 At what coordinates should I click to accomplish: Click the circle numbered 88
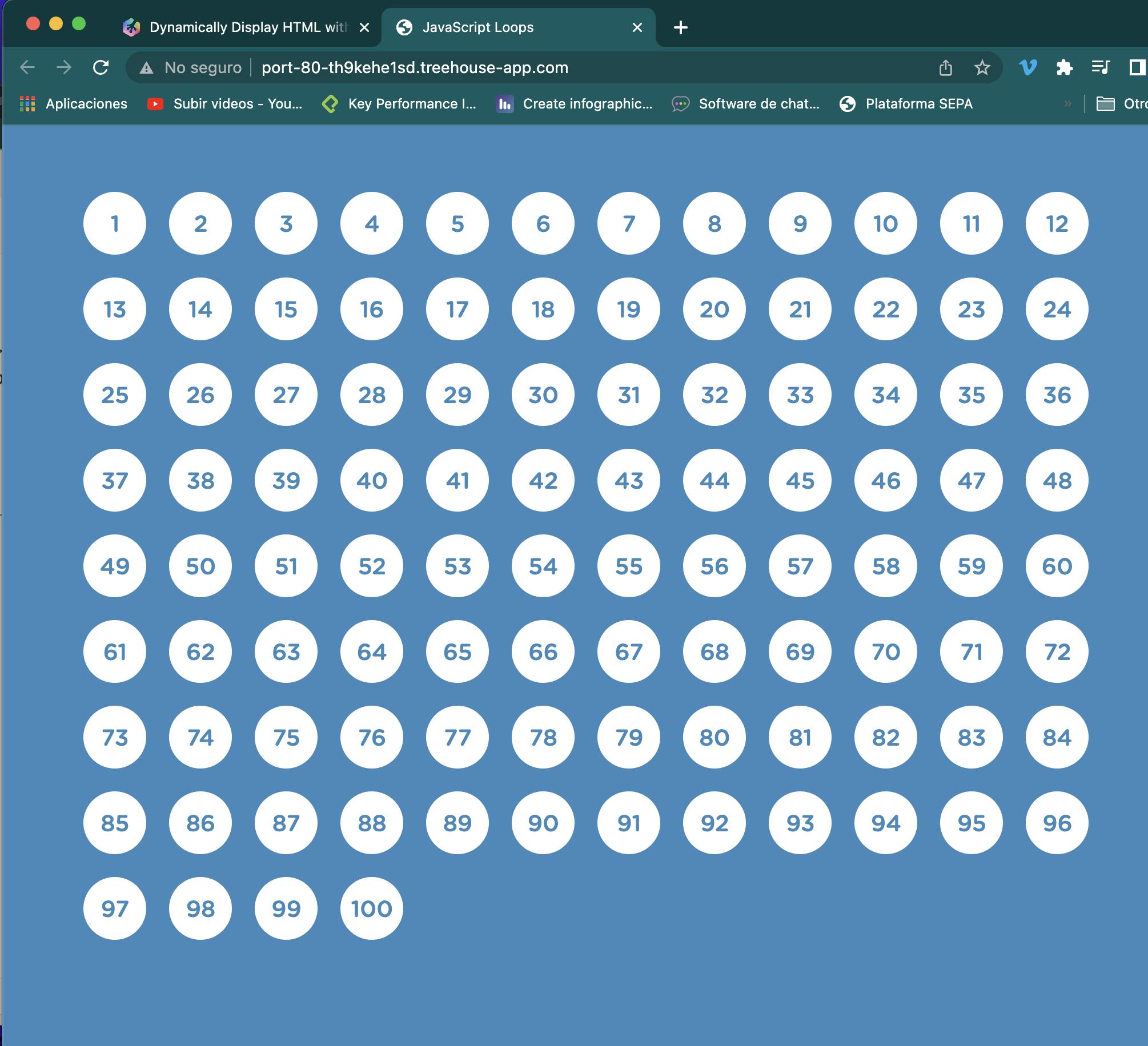(x=372, y=823)
